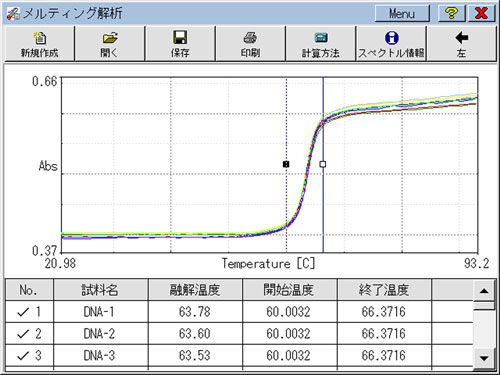Click the 開始温度 column header
500x375 pixels.
tap(290, 290)
